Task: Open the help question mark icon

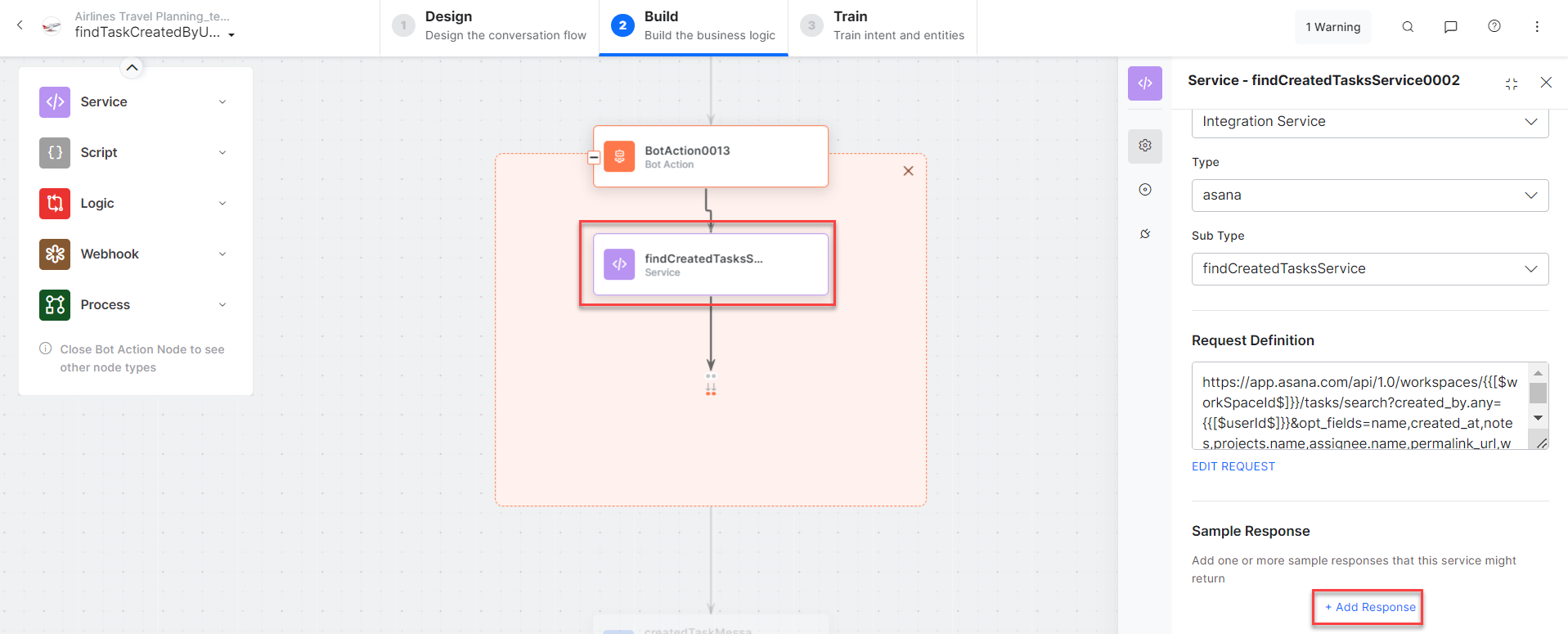Action: pyautogui.click(x=1494, y=27)
